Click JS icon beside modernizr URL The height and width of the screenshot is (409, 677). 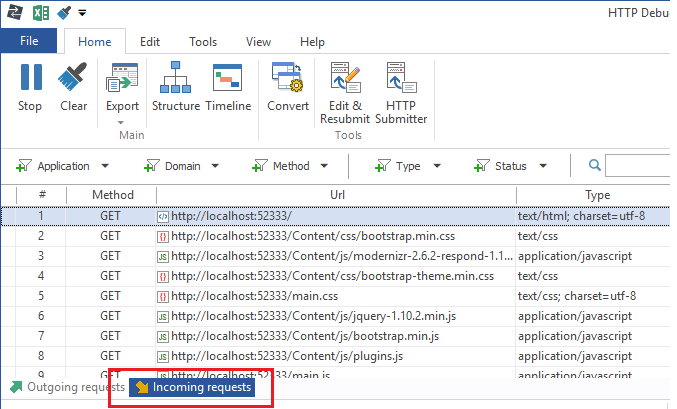(x=163, y=257)
